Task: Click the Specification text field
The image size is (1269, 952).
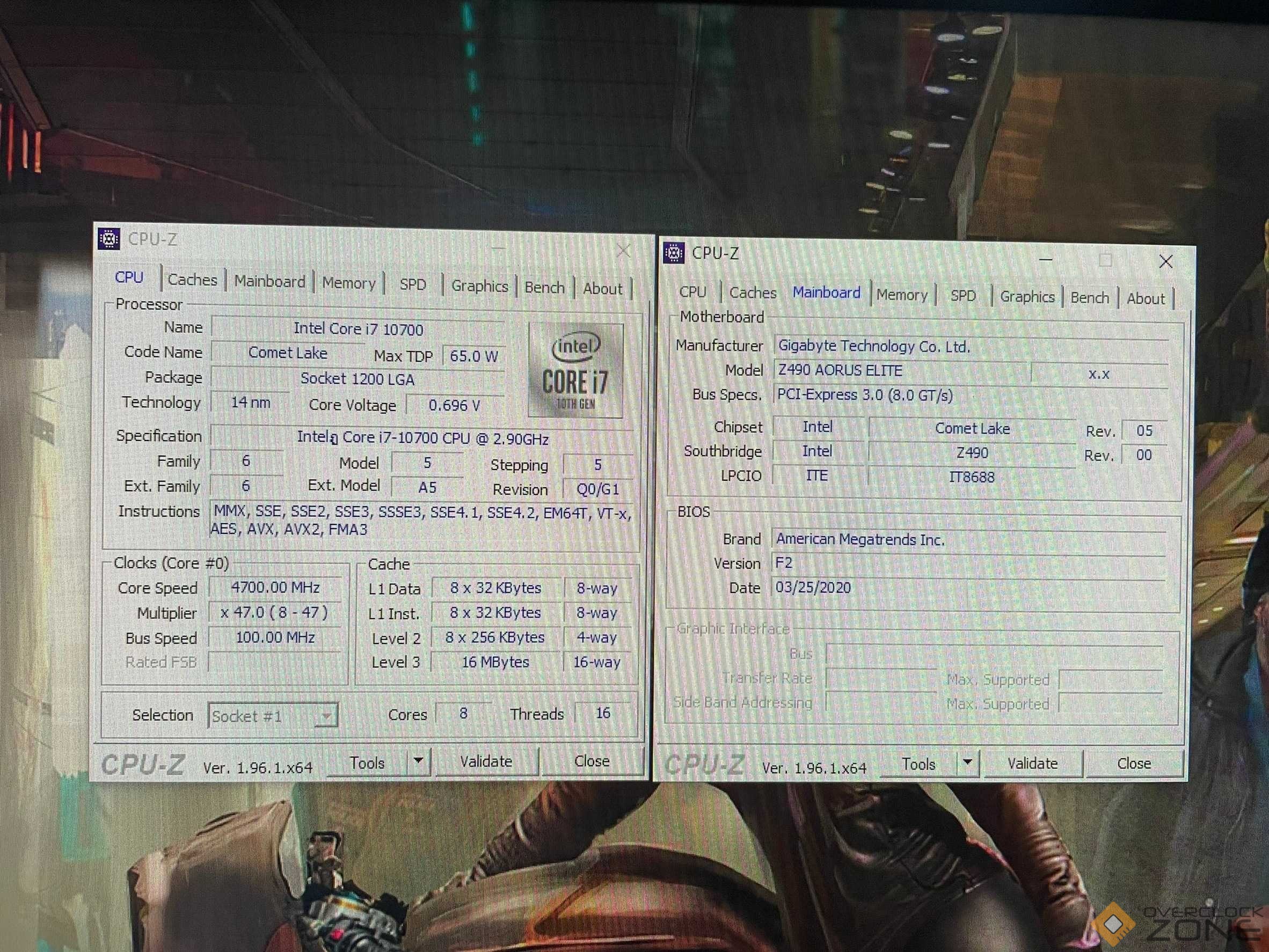Action: click(422, 438)
